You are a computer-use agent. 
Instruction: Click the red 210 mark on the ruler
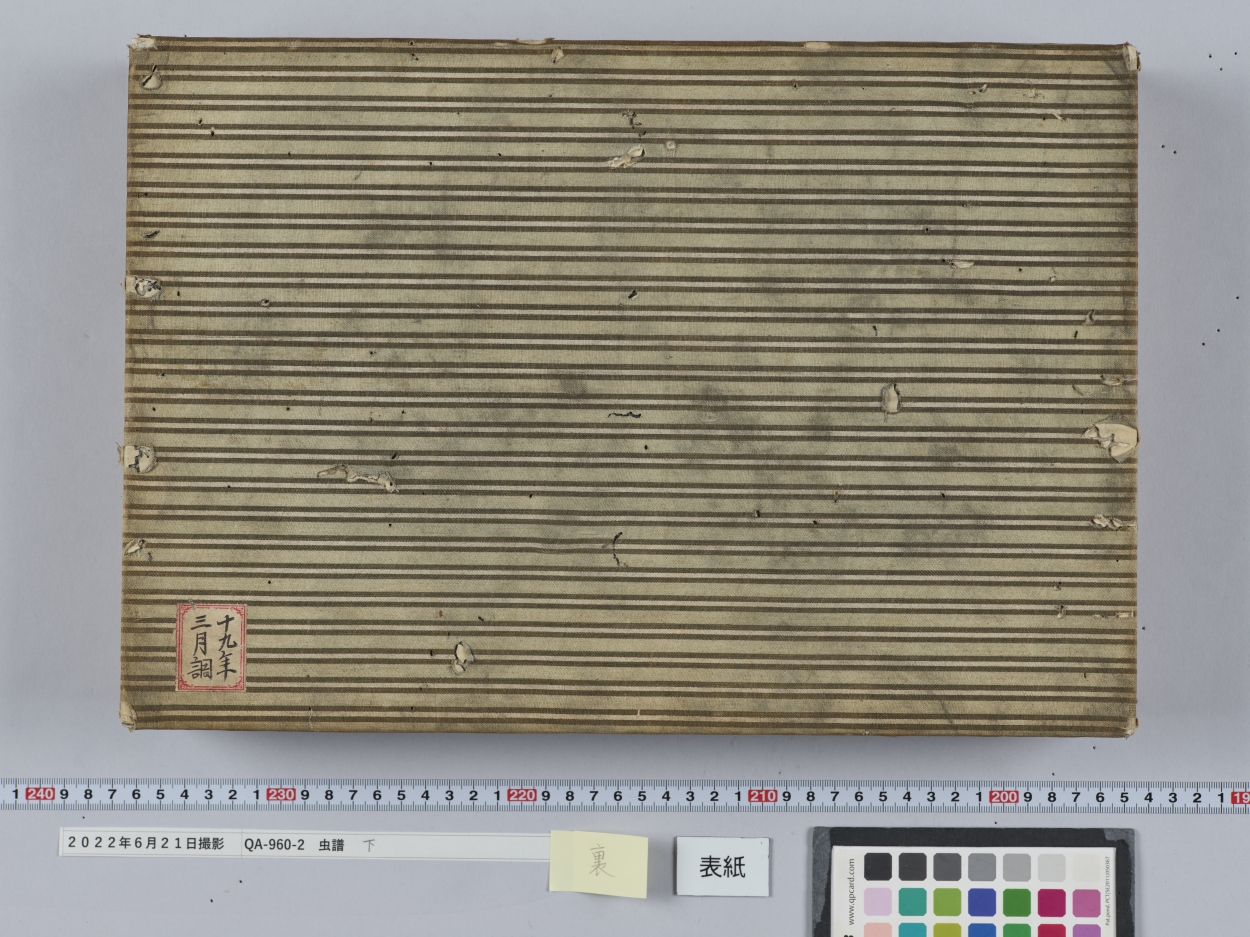click(763, 795)
